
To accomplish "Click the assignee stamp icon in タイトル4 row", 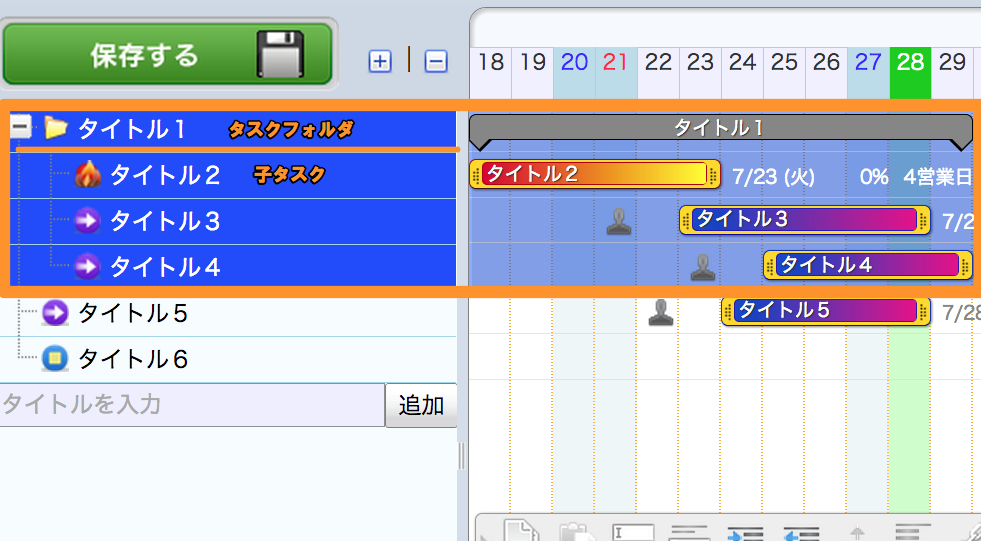I will click(703, 267).
